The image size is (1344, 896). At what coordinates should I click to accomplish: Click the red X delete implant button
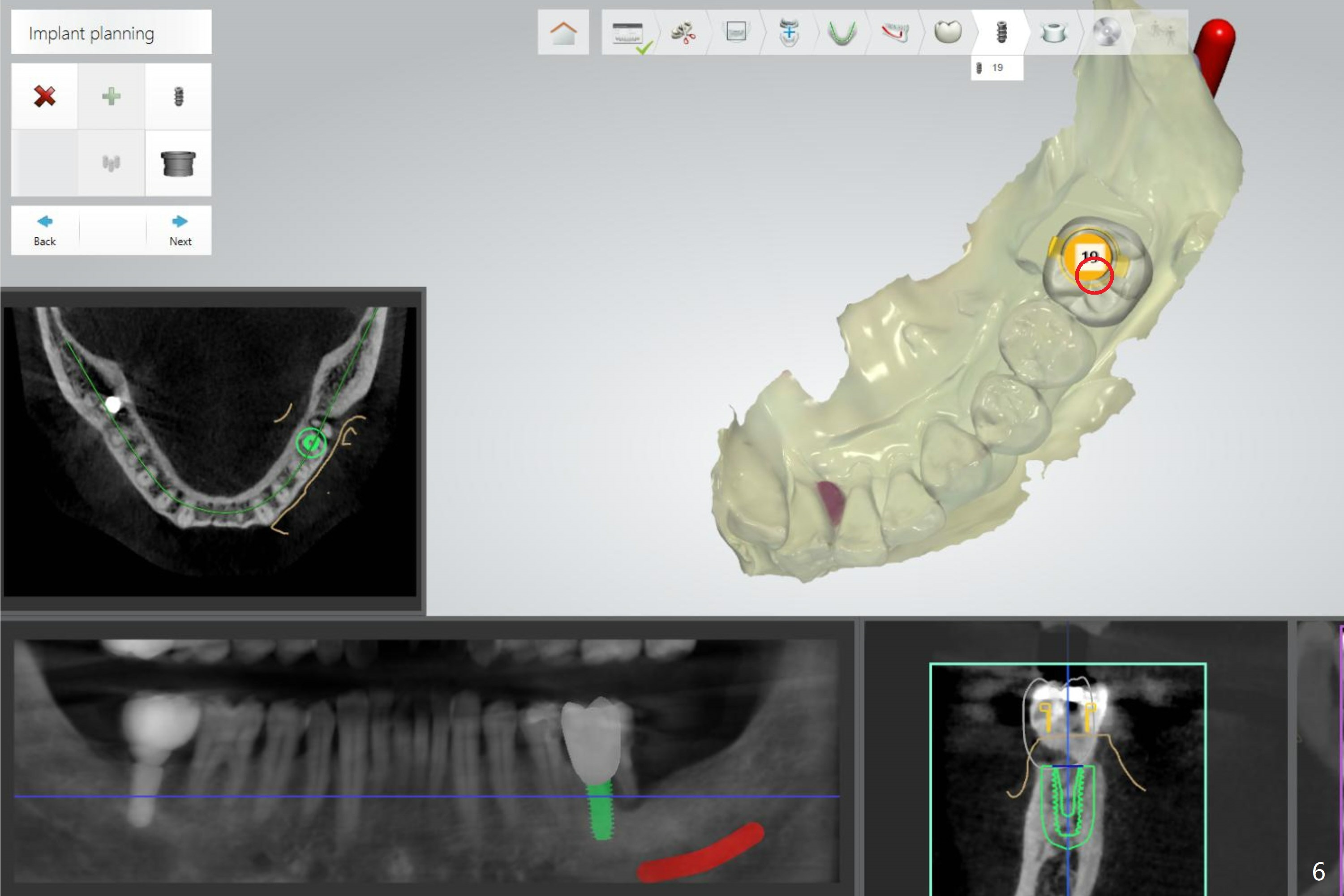[x=45, y=96]
